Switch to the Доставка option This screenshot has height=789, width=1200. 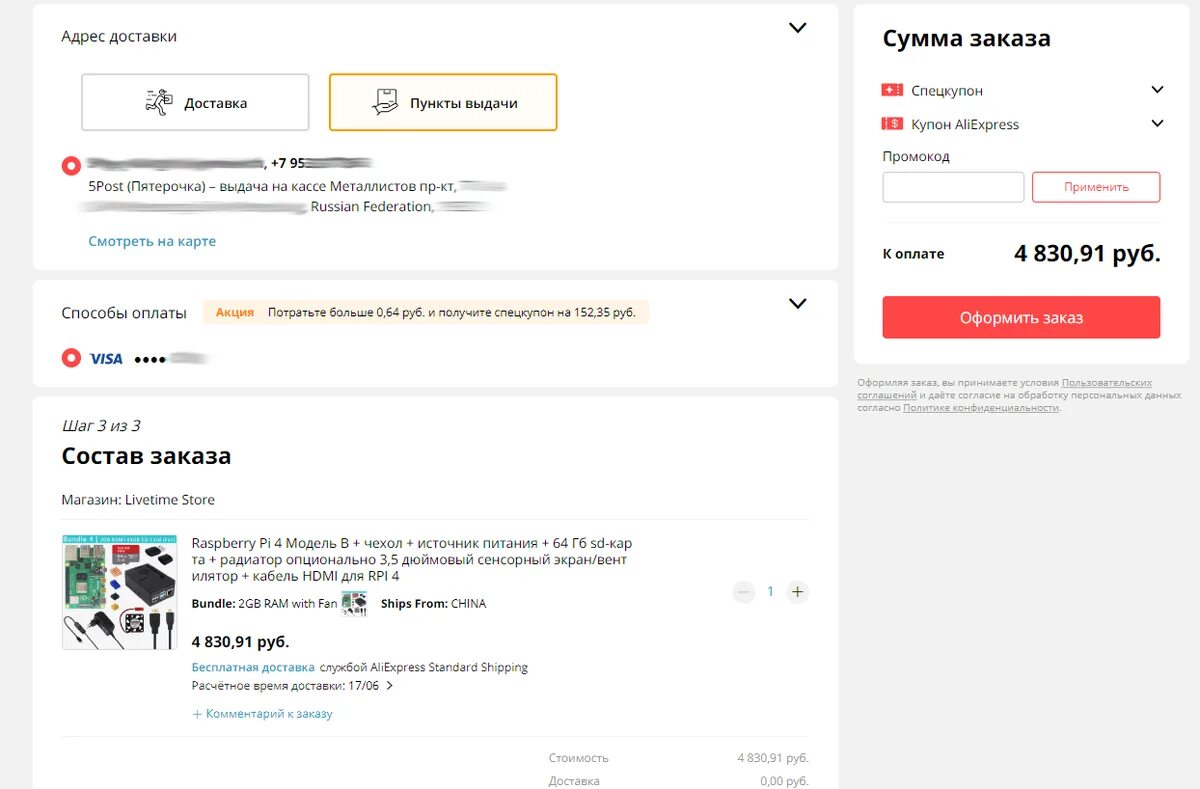tap(195, 102)
